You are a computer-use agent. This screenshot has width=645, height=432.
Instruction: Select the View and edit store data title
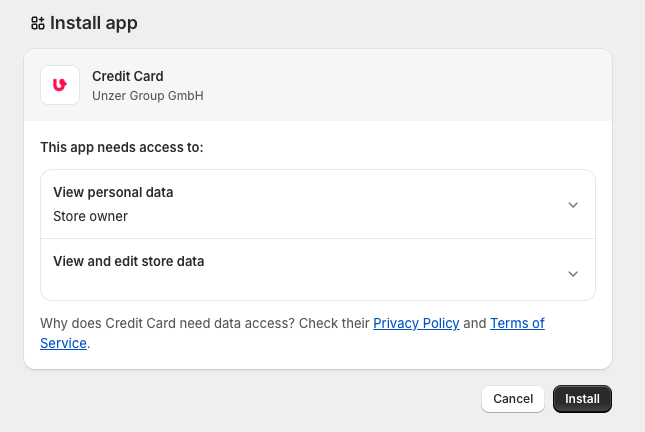click(128, 261)
